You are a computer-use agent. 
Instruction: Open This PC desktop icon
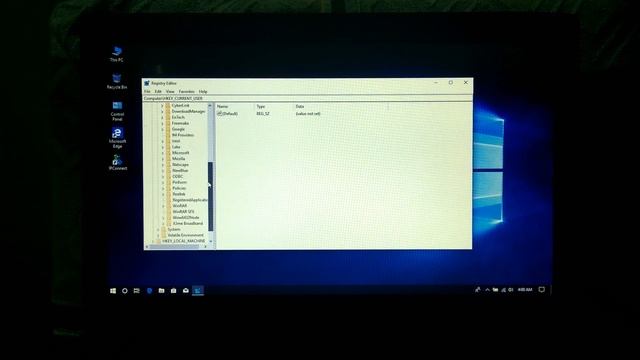(116, 54)
